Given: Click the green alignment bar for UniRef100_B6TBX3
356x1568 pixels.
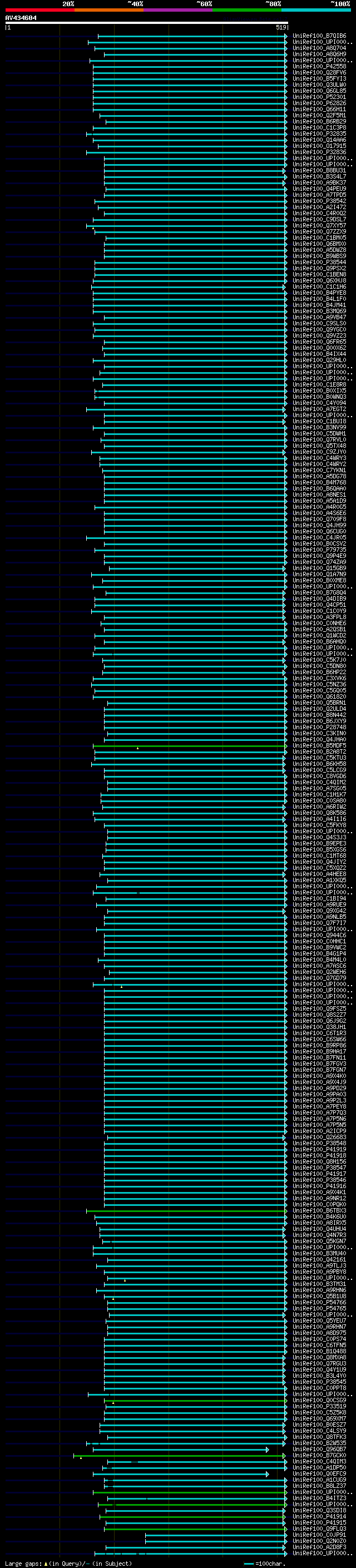Looking at the screenshot, I should (x=187, y=1211).
